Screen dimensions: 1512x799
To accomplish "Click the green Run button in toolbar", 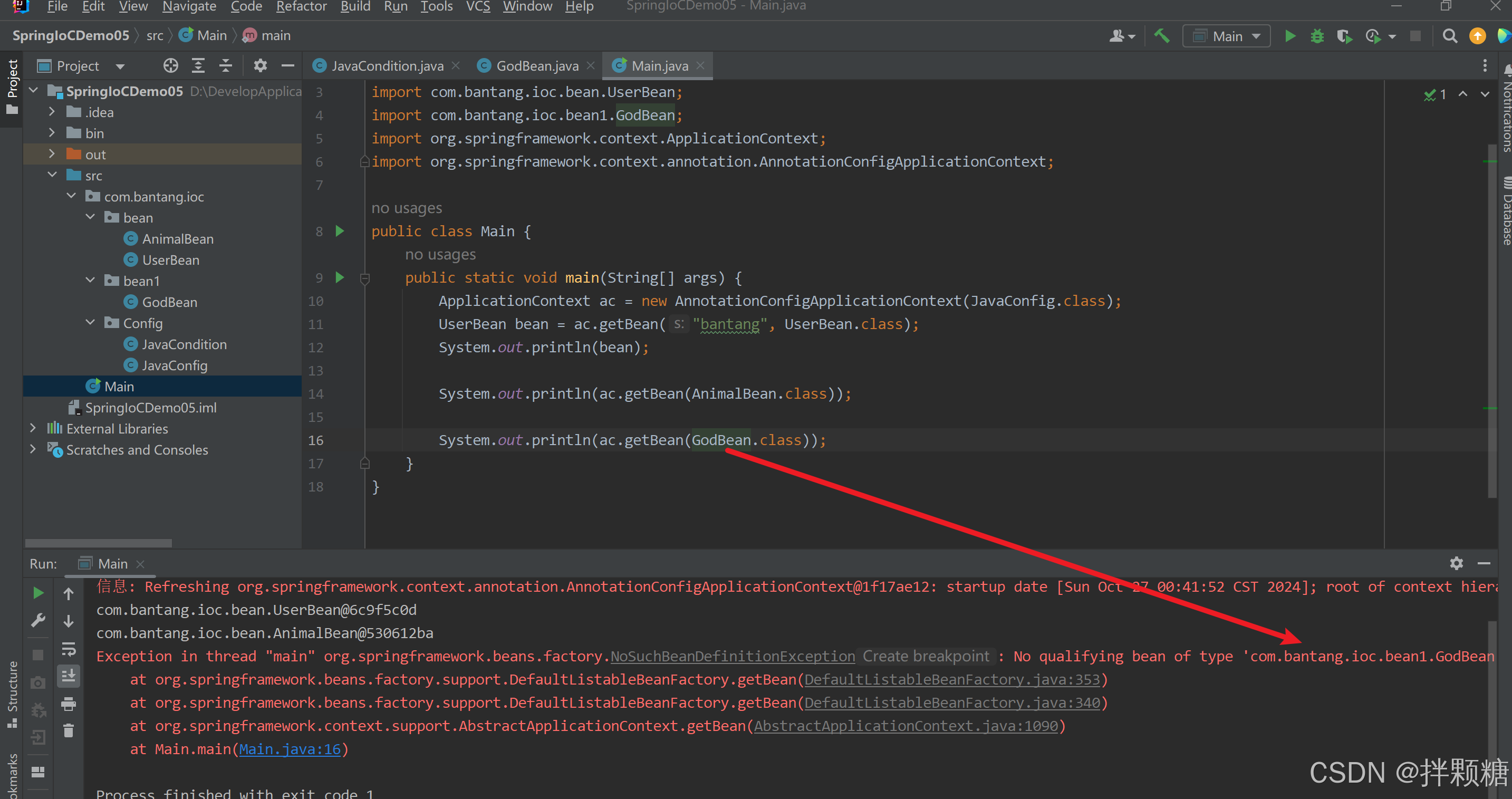I will pyautogui.click(x=1290, y=36).
